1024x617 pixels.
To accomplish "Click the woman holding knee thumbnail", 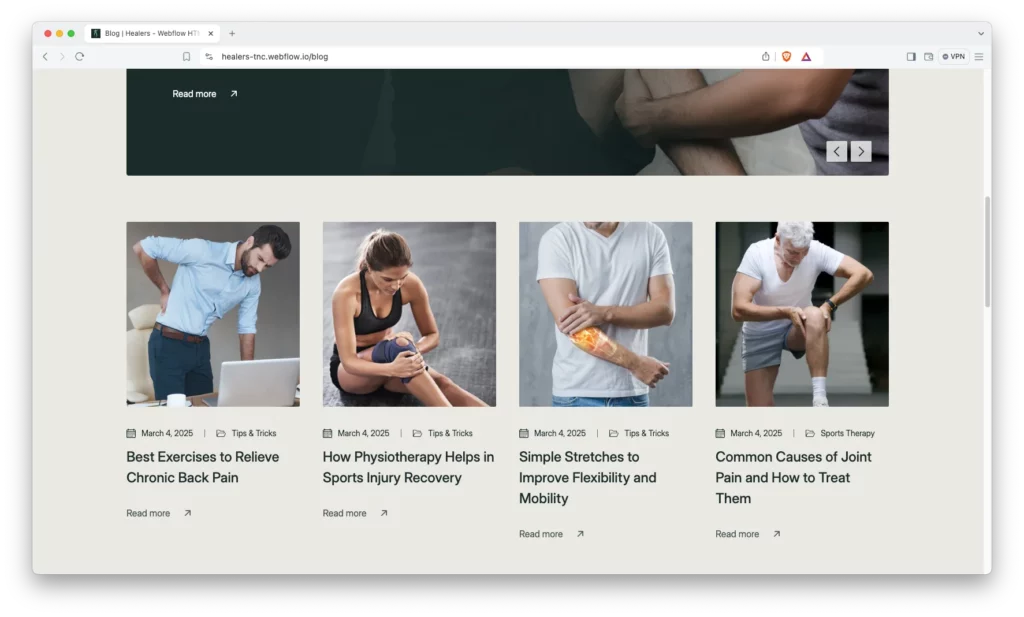I will click(409, 314).
